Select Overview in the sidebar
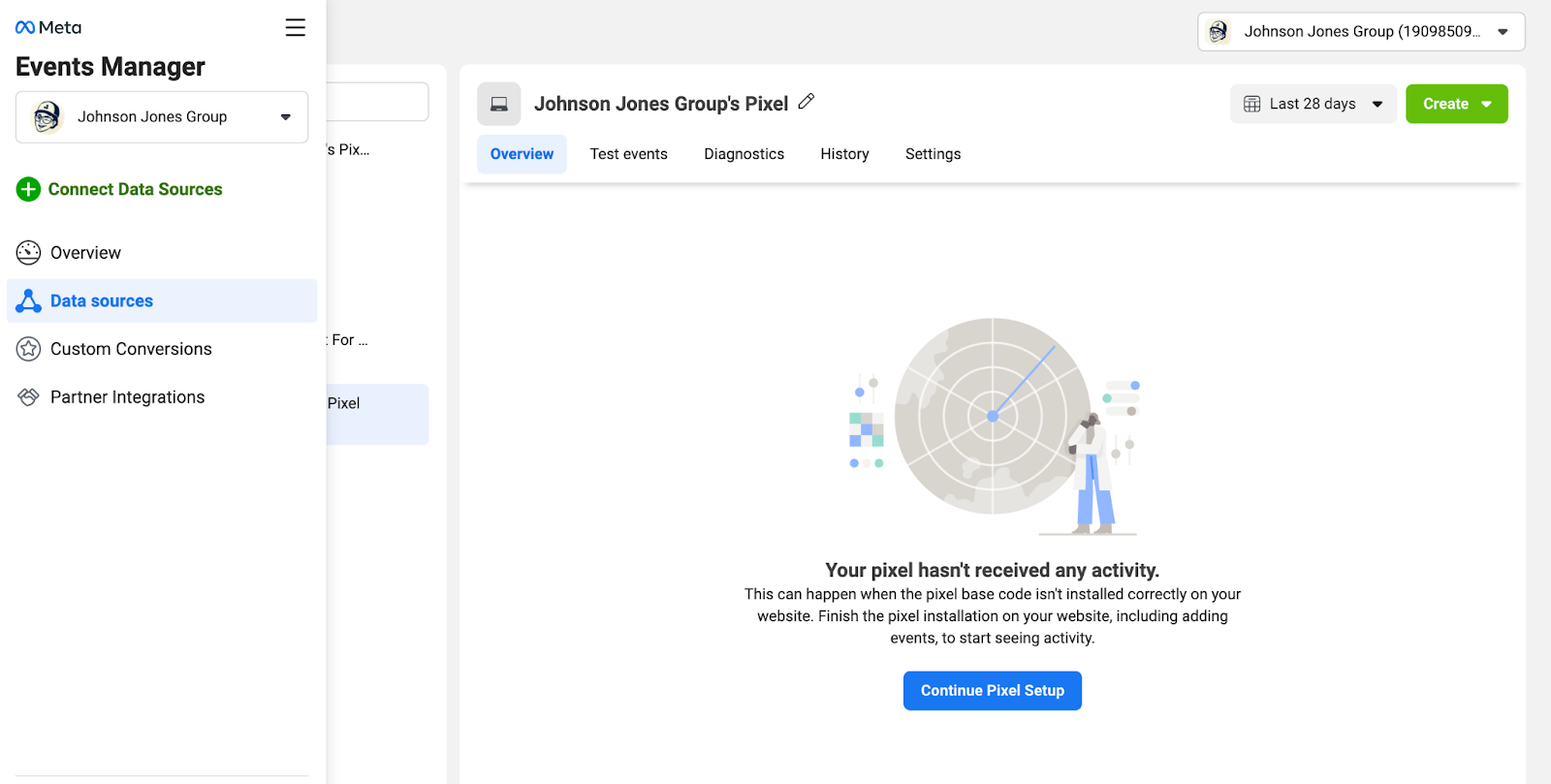Image resolution: width=1551 pixels, height=784 pixels. [x=162, y=253]
